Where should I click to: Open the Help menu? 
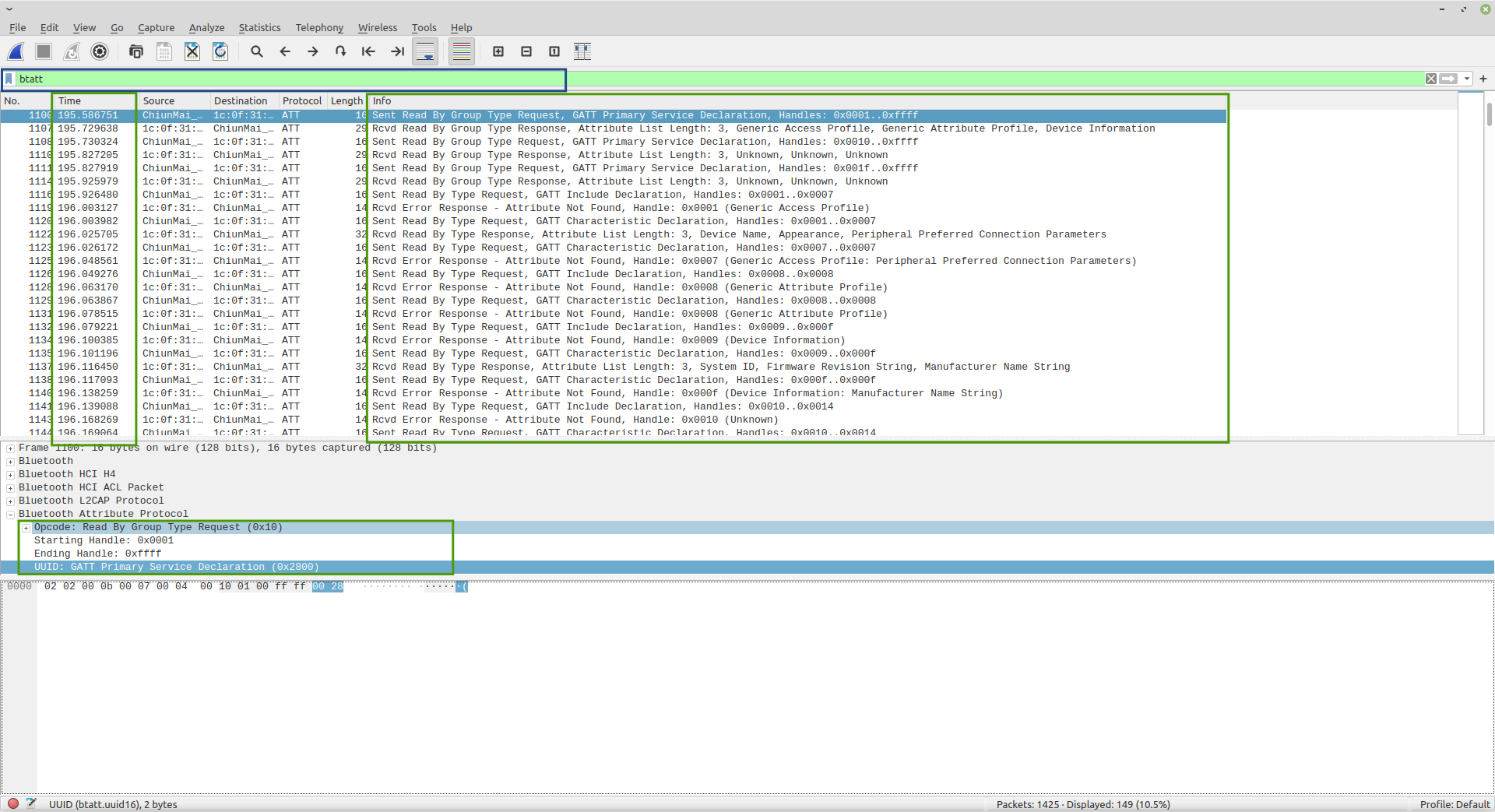pos(461,27)
